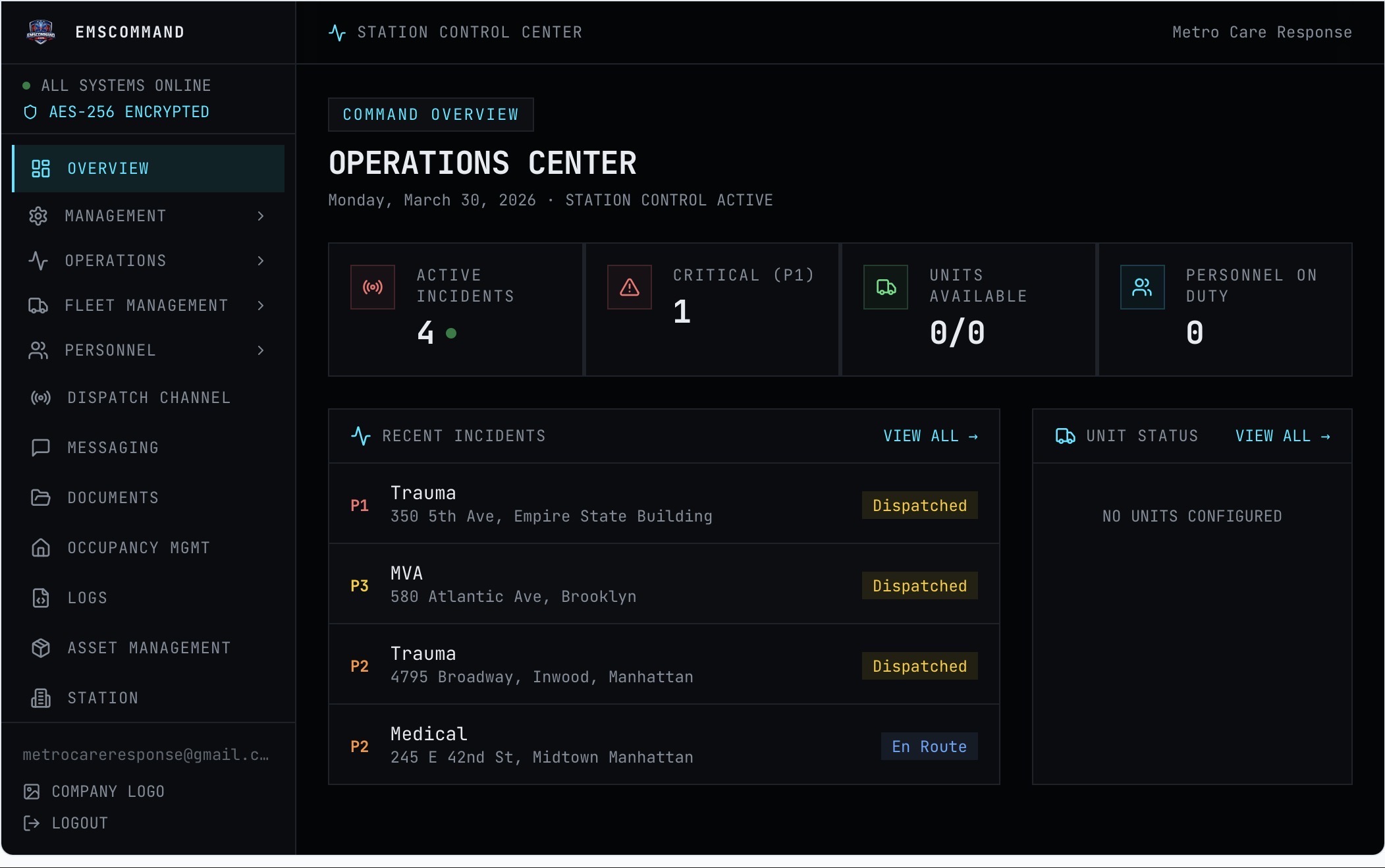The image size is (1385, 868).
Task: Click the Overview grid icon in sidebar
Action: click(x=40, y=169)
